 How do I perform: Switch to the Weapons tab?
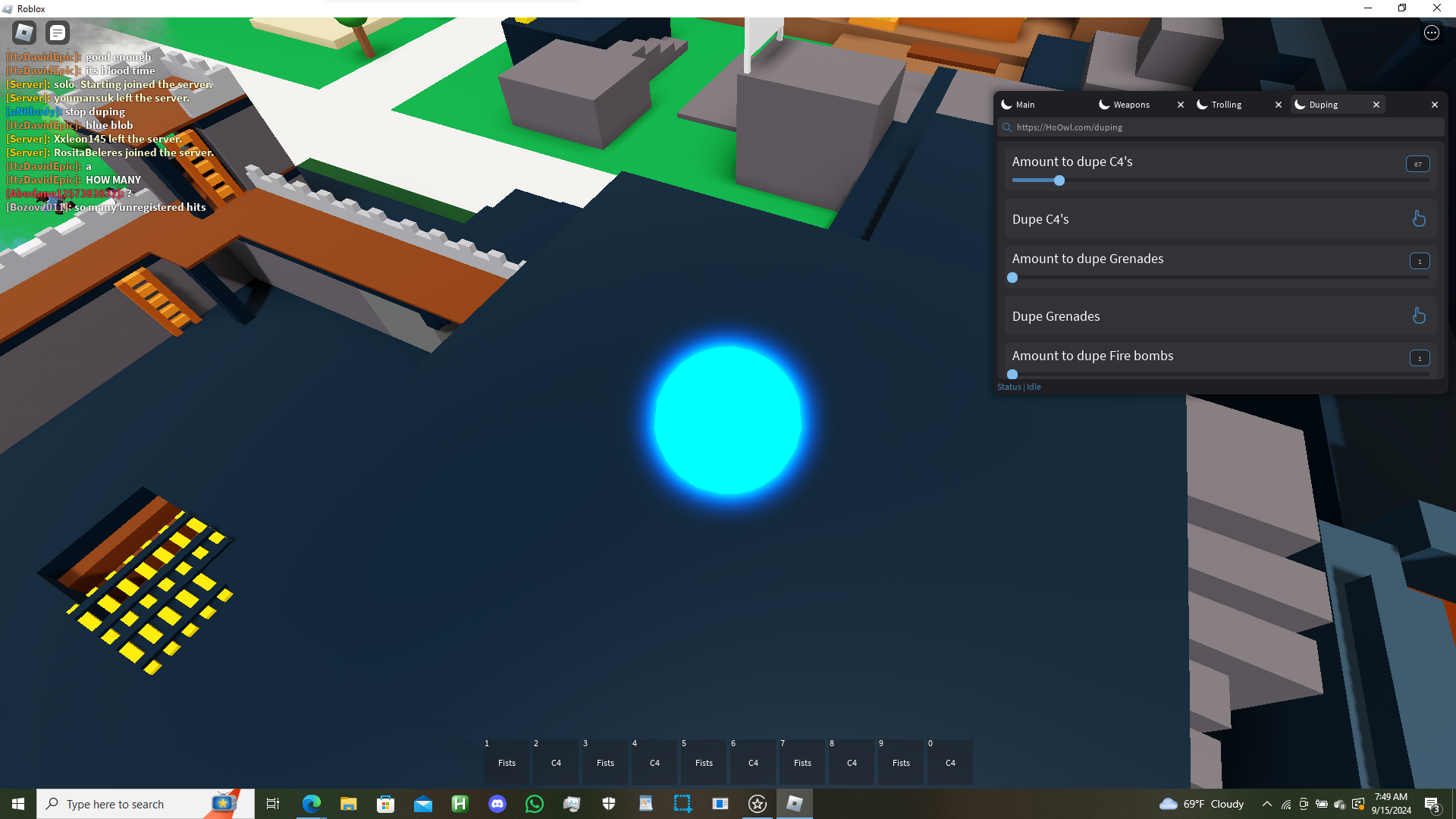tap(1133, 105)
